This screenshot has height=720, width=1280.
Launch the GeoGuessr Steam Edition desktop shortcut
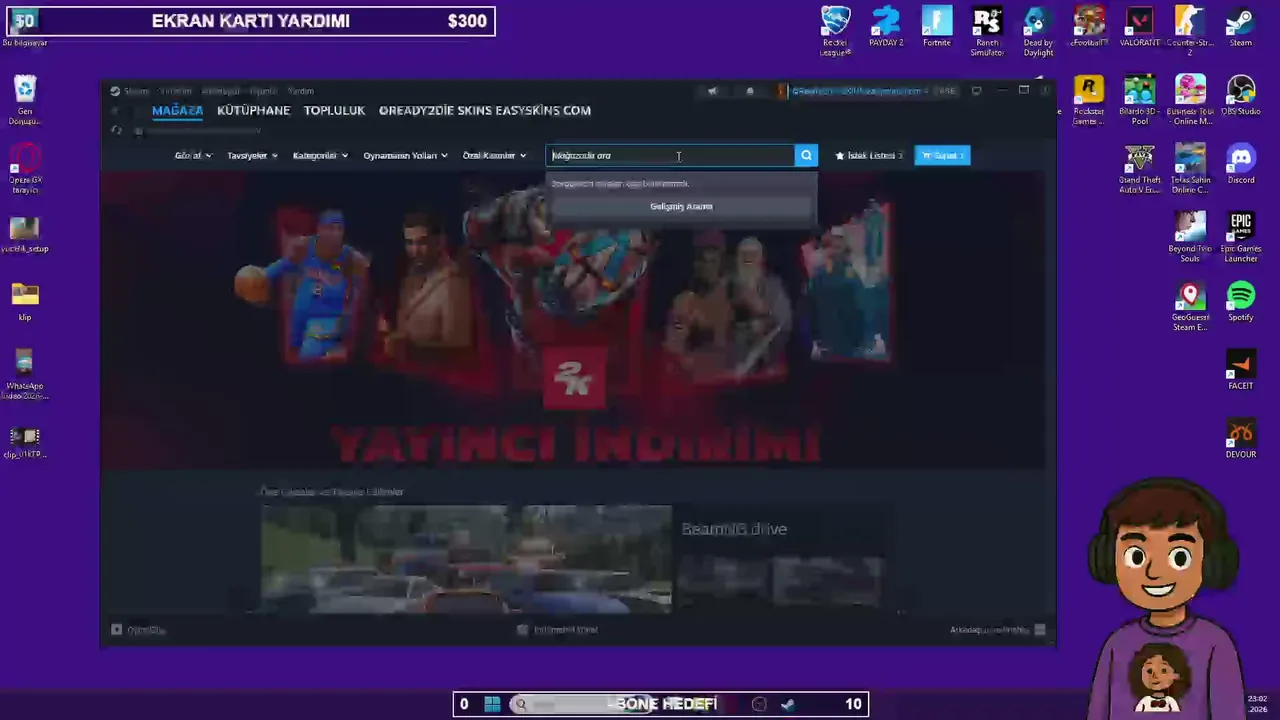1190,306
